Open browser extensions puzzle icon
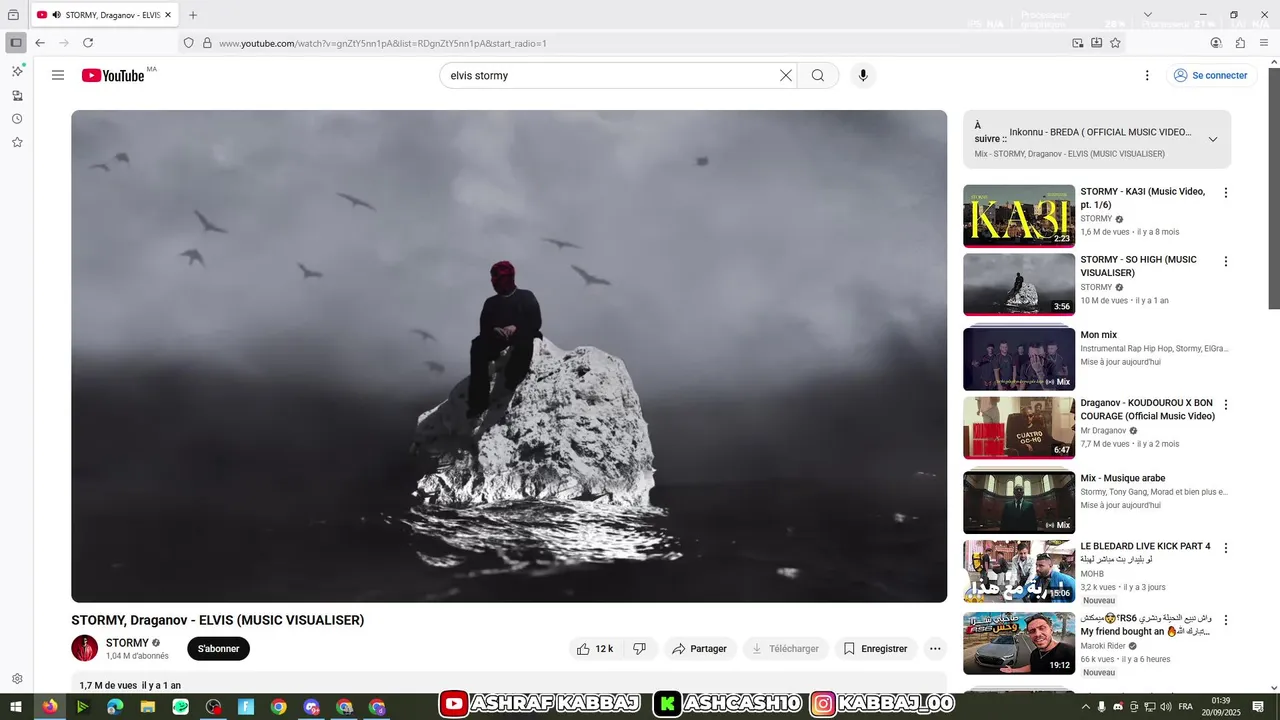Viewport: 1280px width, 720px height. point(1240,43)
